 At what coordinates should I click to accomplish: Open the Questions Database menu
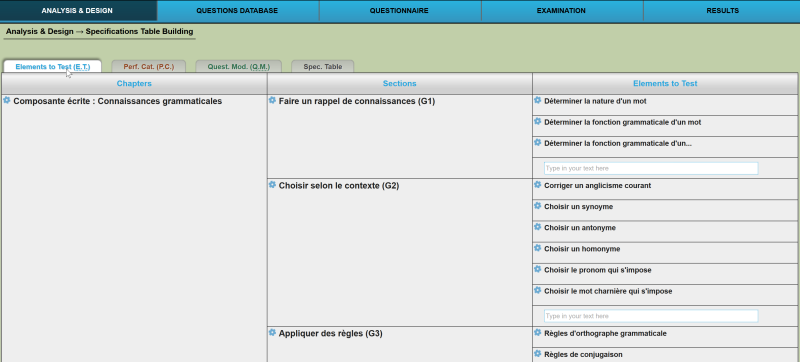coord(237,11)
